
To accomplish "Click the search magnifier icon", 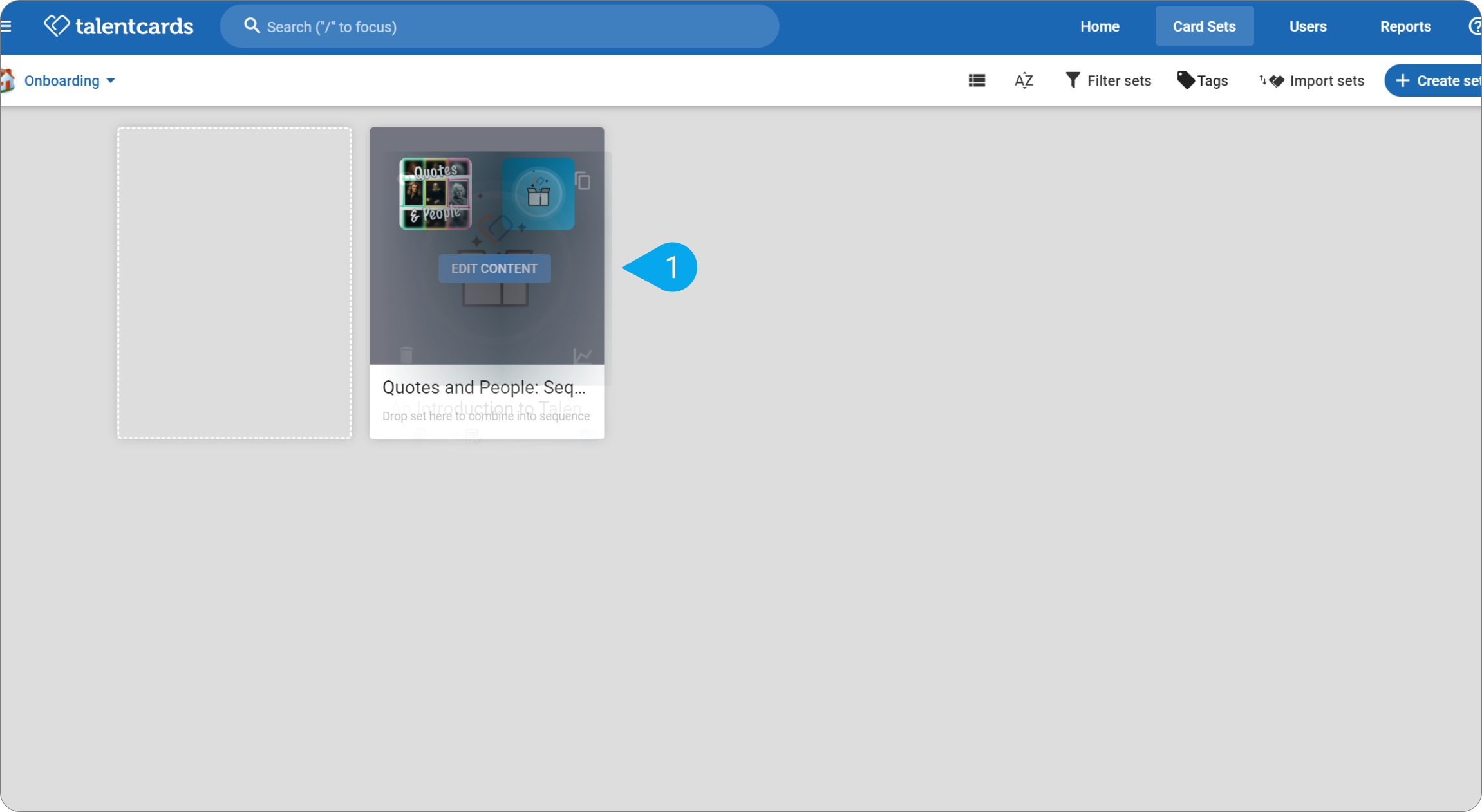I will [x=252, y=26].
